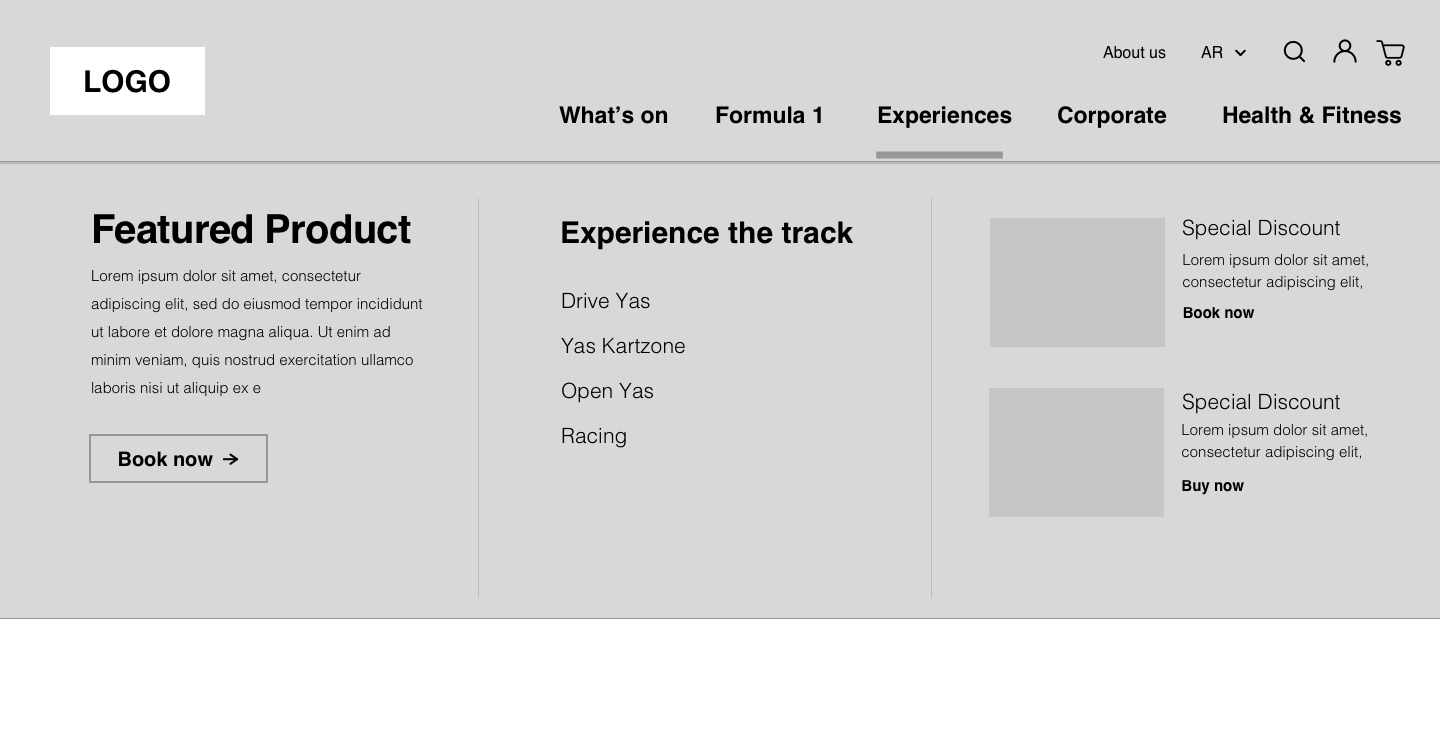The image size is (1440, 753).
Task: Open the search magnifier icon
Action: click(1294, 52)
